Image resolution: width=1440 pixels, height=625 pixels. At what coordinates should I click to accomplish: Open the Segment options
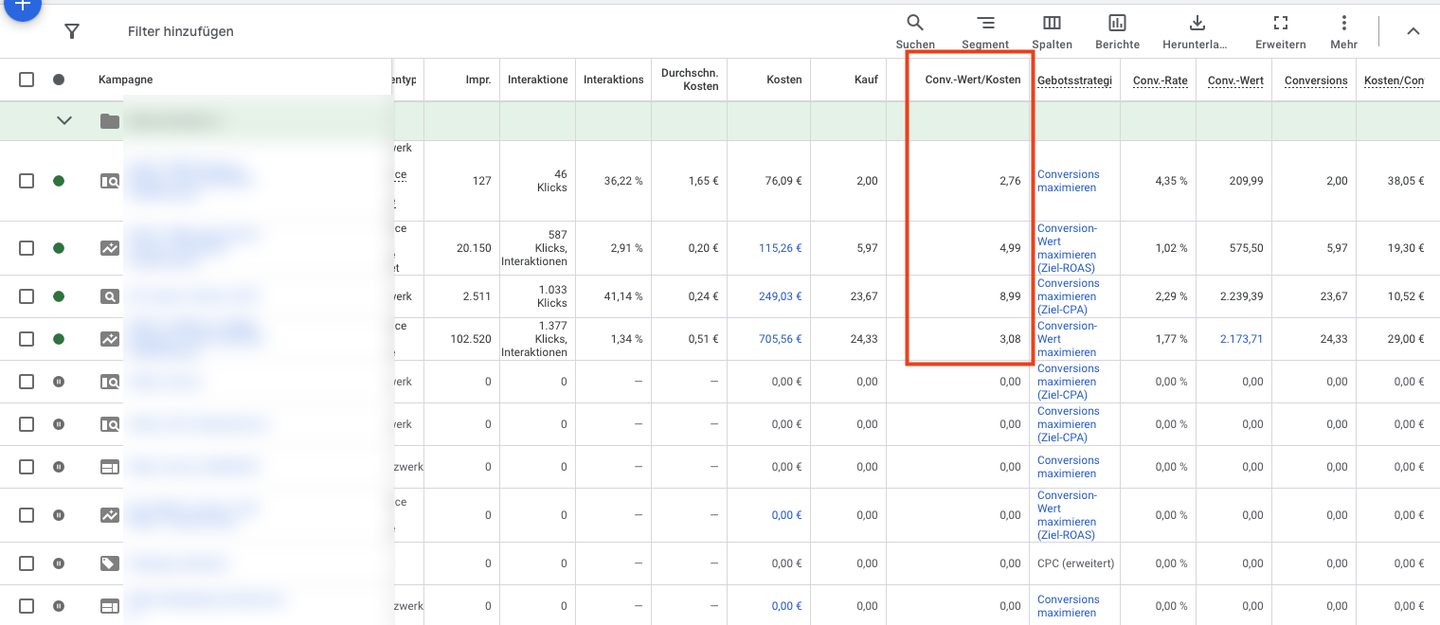(x=985, y=31)
